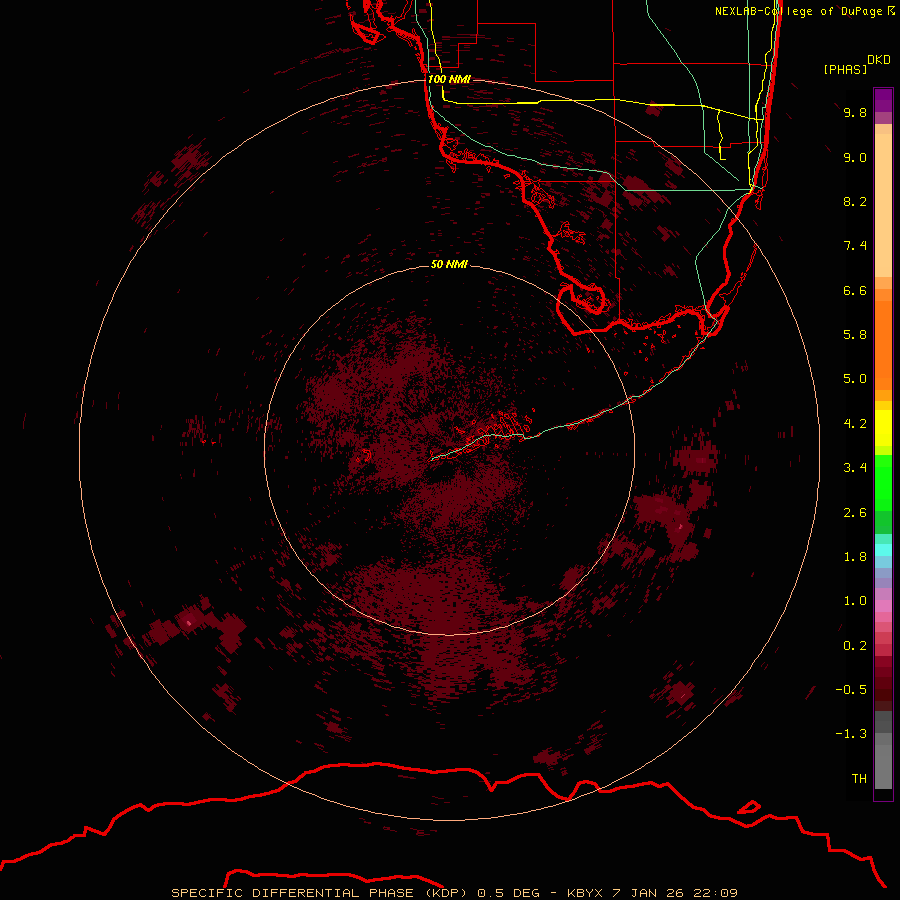This screenshot has width=900, height=900.
Task: Click the 9.8 scale value
Action: [x=855, y=112]
